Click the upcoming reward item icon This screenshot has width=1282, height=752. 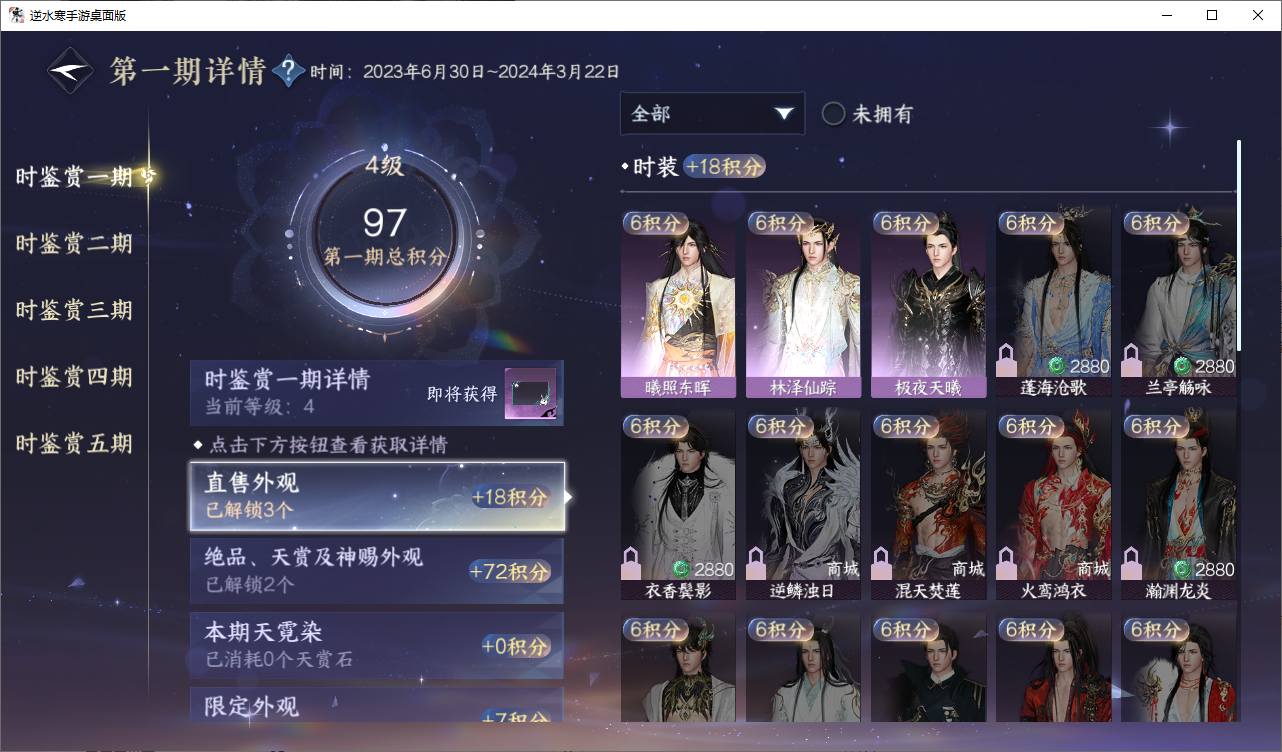point(530,394)
